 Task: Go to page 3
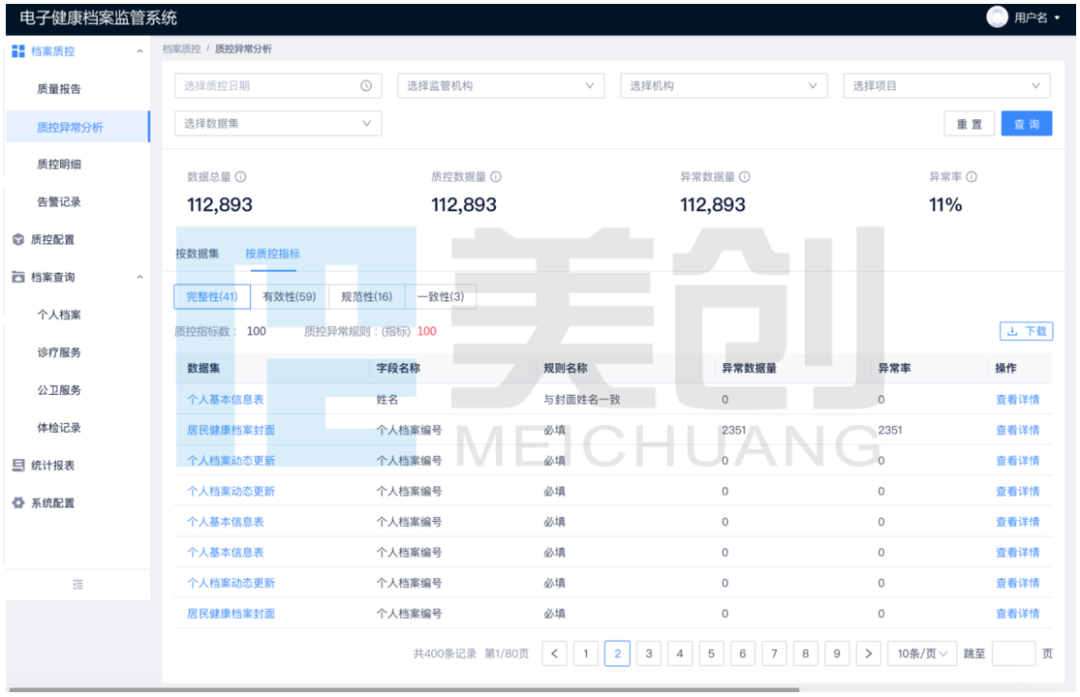(648, 654)
